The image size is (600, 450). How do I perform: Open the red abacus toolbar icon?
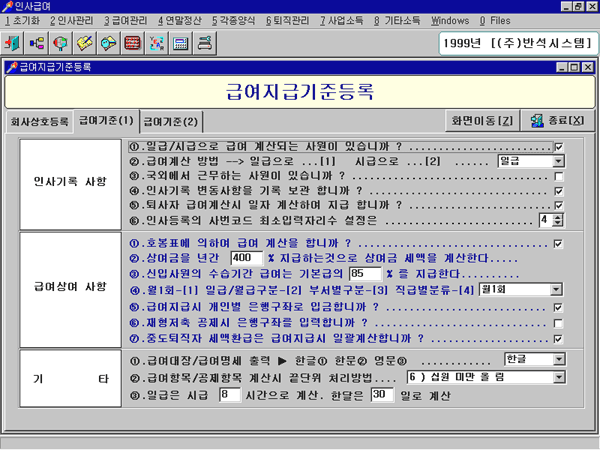pyautogui.click(x=132, y=44)
